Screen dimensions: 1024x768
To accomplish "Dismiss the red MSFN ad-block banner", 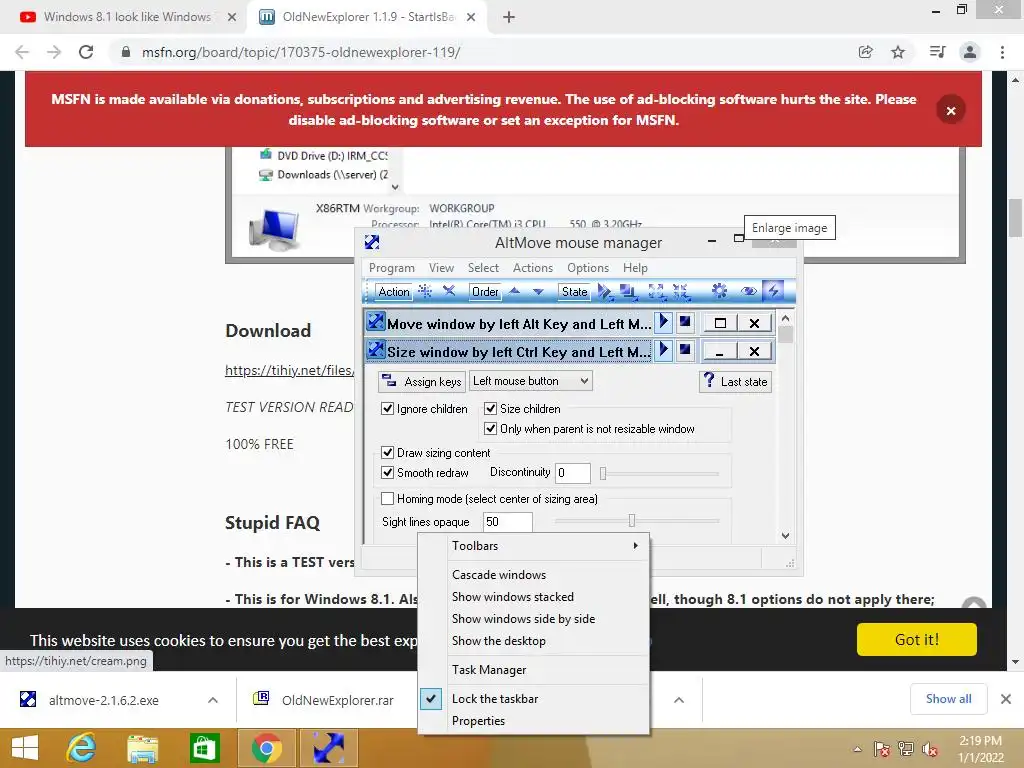I will [951, 110].
